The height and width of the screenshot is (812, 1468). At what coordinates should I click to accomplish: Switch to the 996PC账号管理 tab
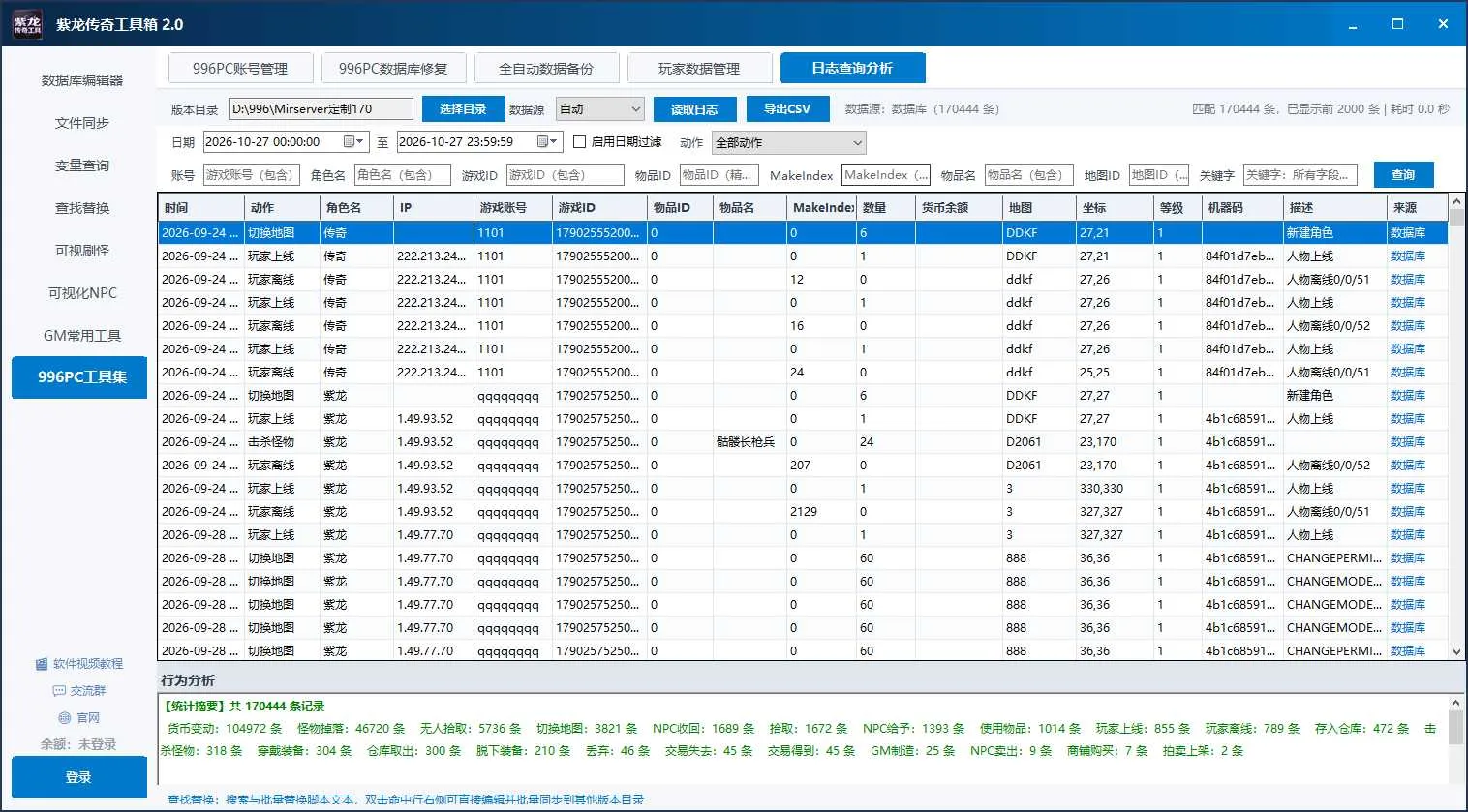coord(240,69)
